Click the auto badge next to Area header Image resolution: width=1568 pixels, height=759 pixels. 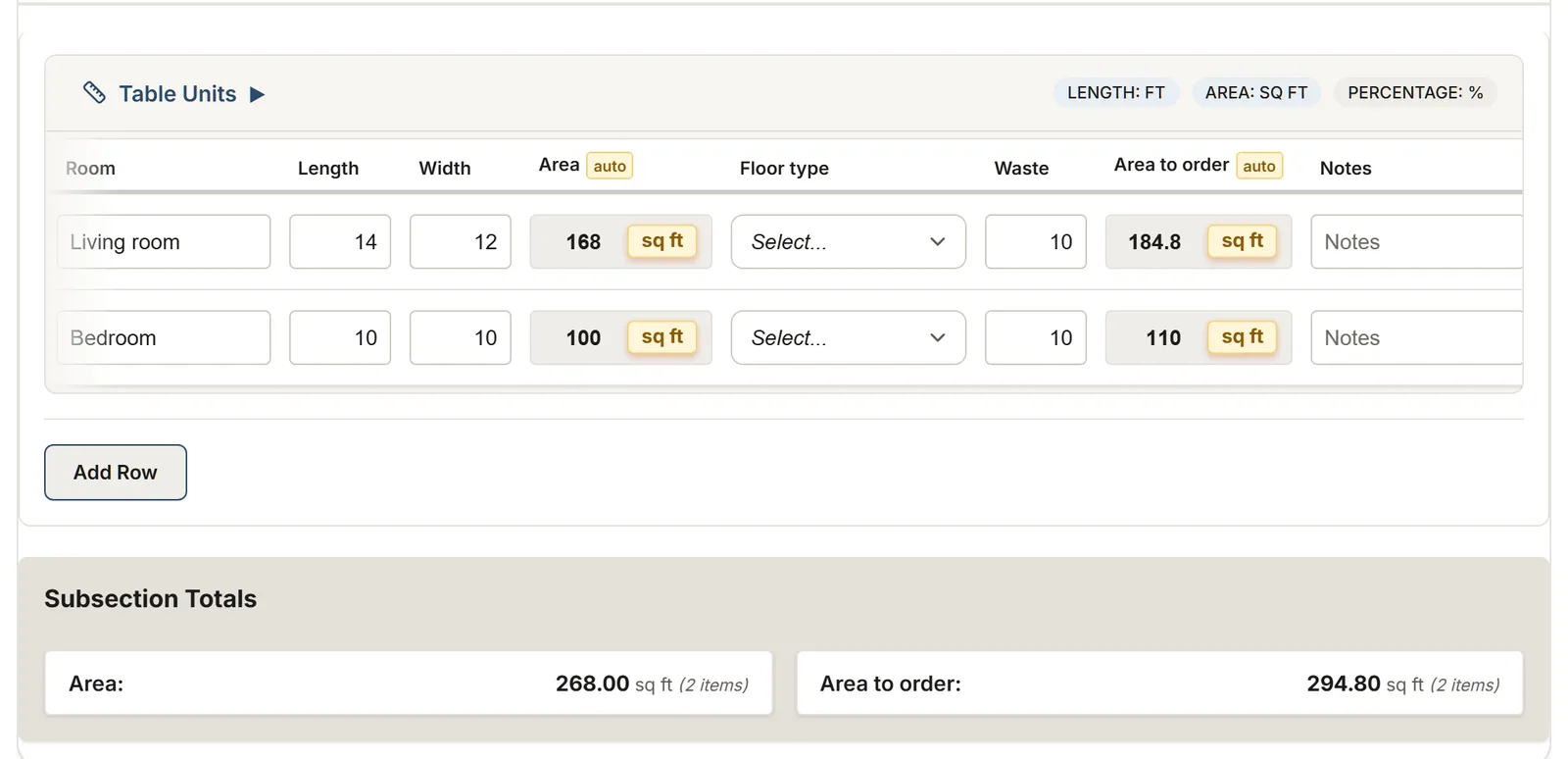[x=610, y=166]
